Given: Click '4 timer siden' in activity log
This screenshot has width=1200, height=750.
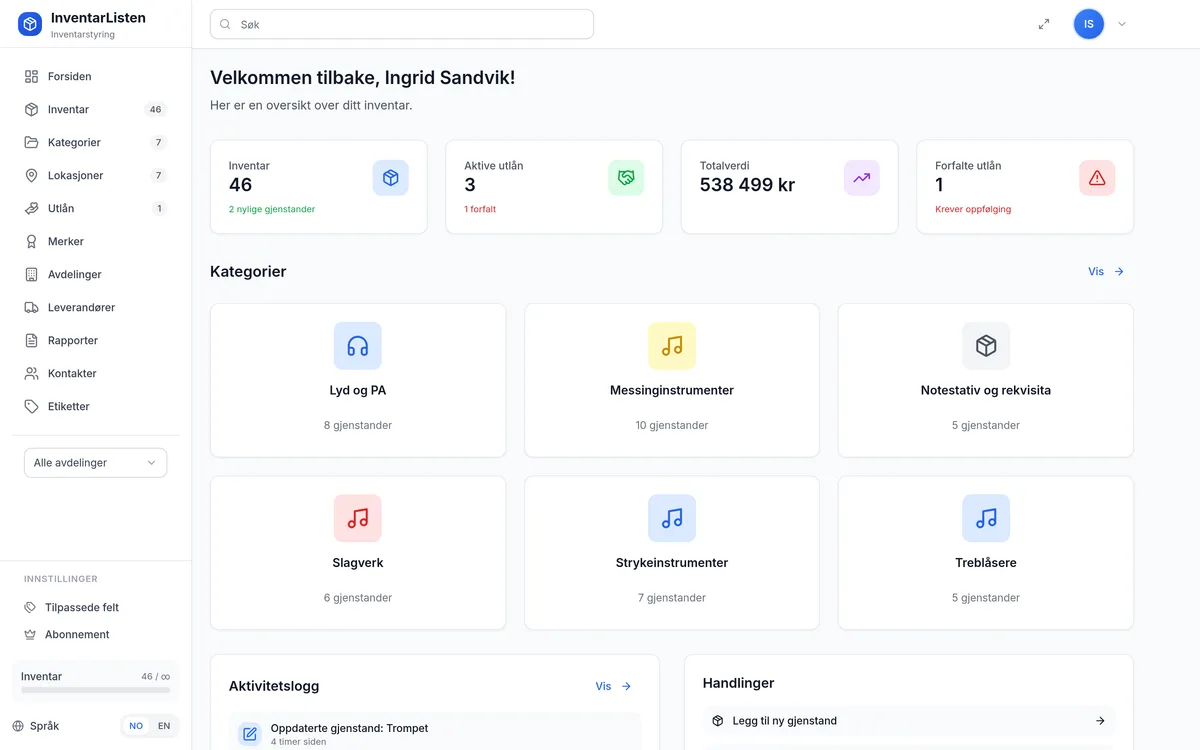Looking at the screenshot, I should pyautogui.click(x=298, y=741).
